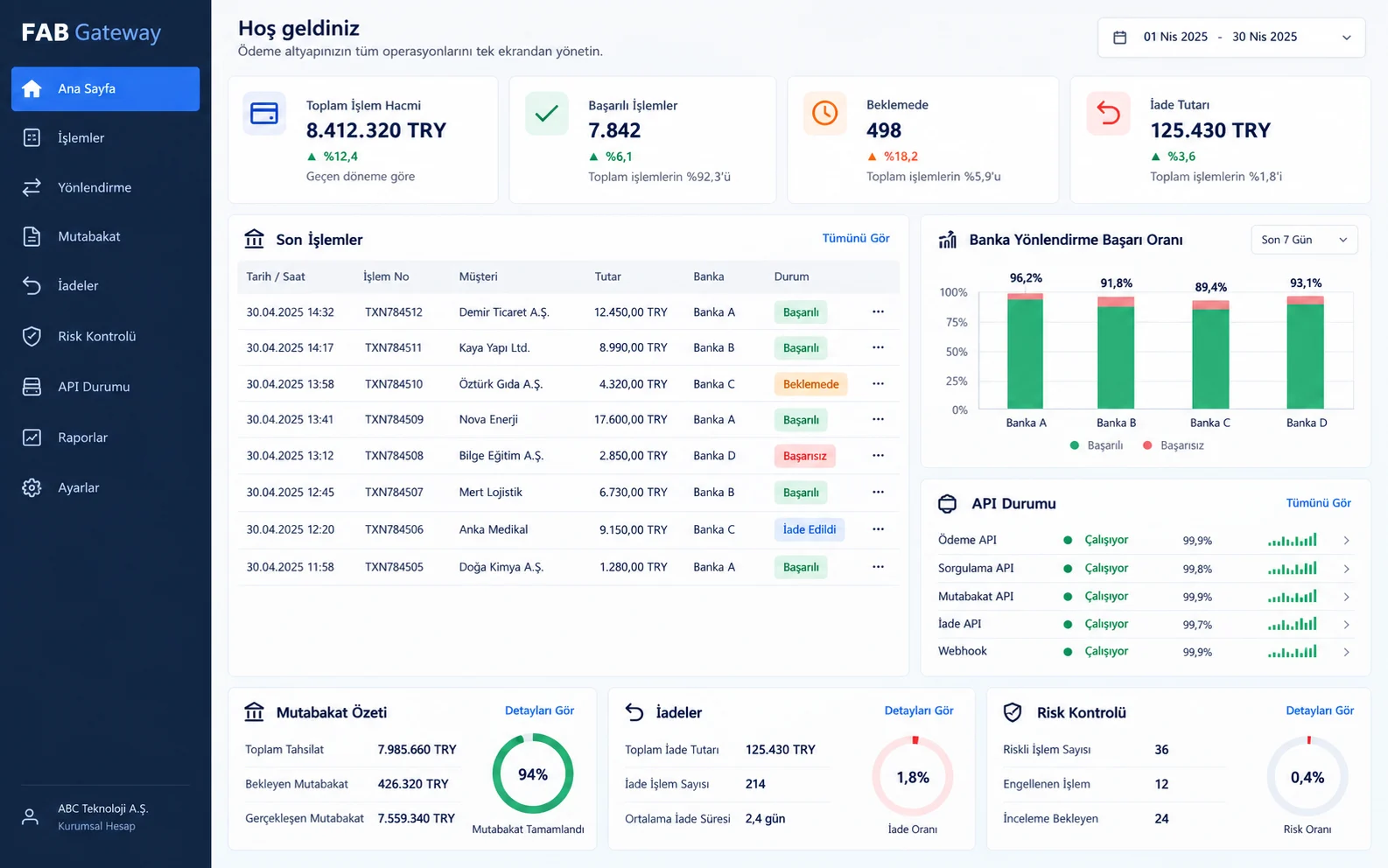Screen dimensions: 1388x868
Task: Toggle Başarılı legend entry in chart
Action: (1097, 445)
